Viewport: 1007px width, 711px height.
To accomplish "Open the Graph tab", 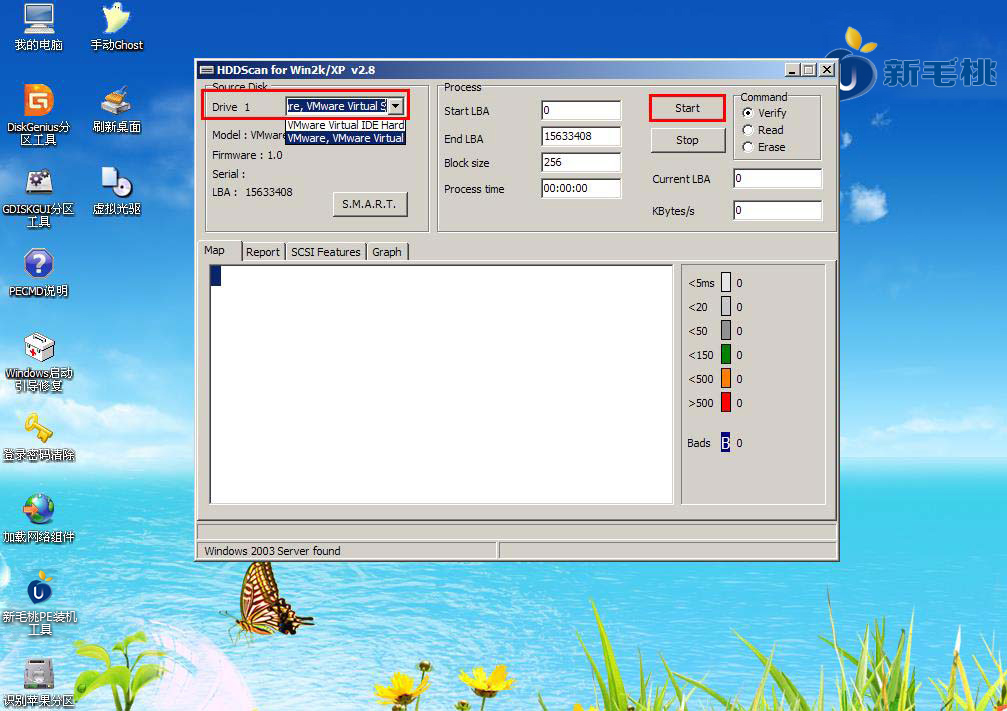I will tap(387, 252).
